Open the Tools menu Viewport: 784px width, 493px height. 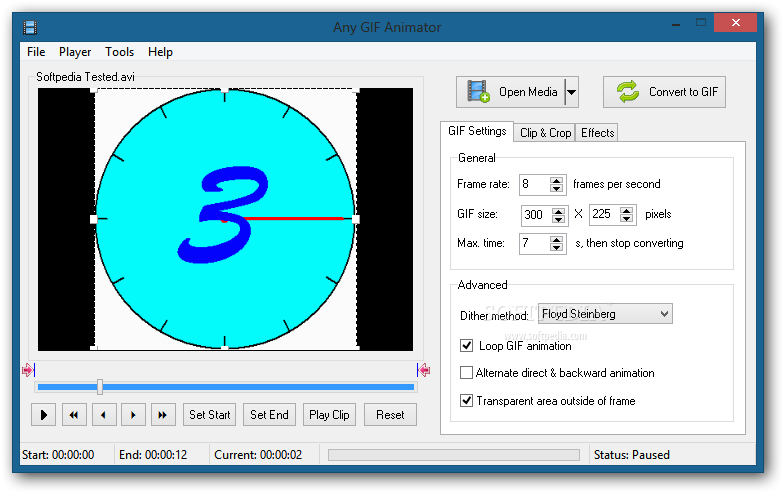pyautogui.click(x=120, y=52)
